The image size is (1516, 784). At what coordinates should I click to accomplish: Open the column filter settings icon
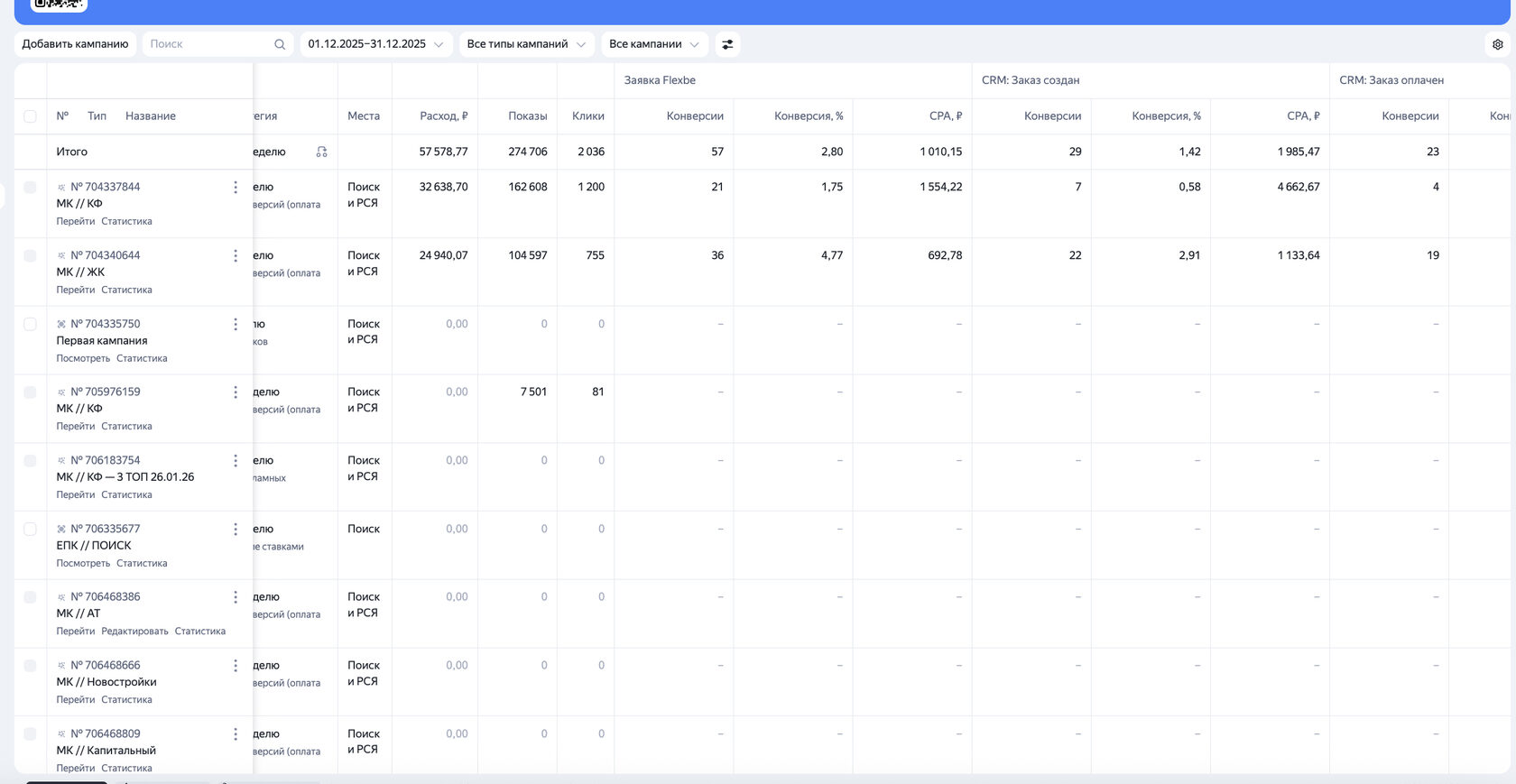[x=727, y=44]
